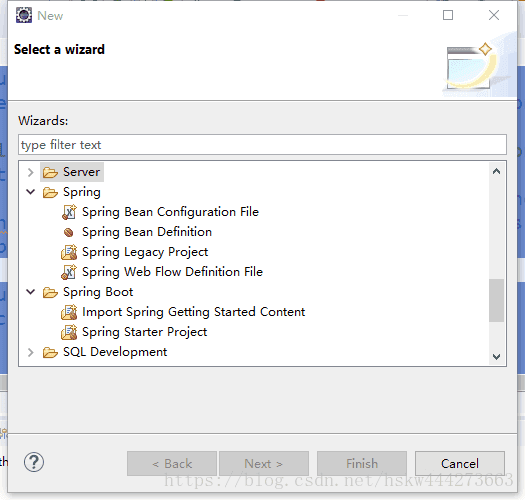The height and width of the screenshot is (500, 525).
Task: Click the Next button
Action: point(264,463)
